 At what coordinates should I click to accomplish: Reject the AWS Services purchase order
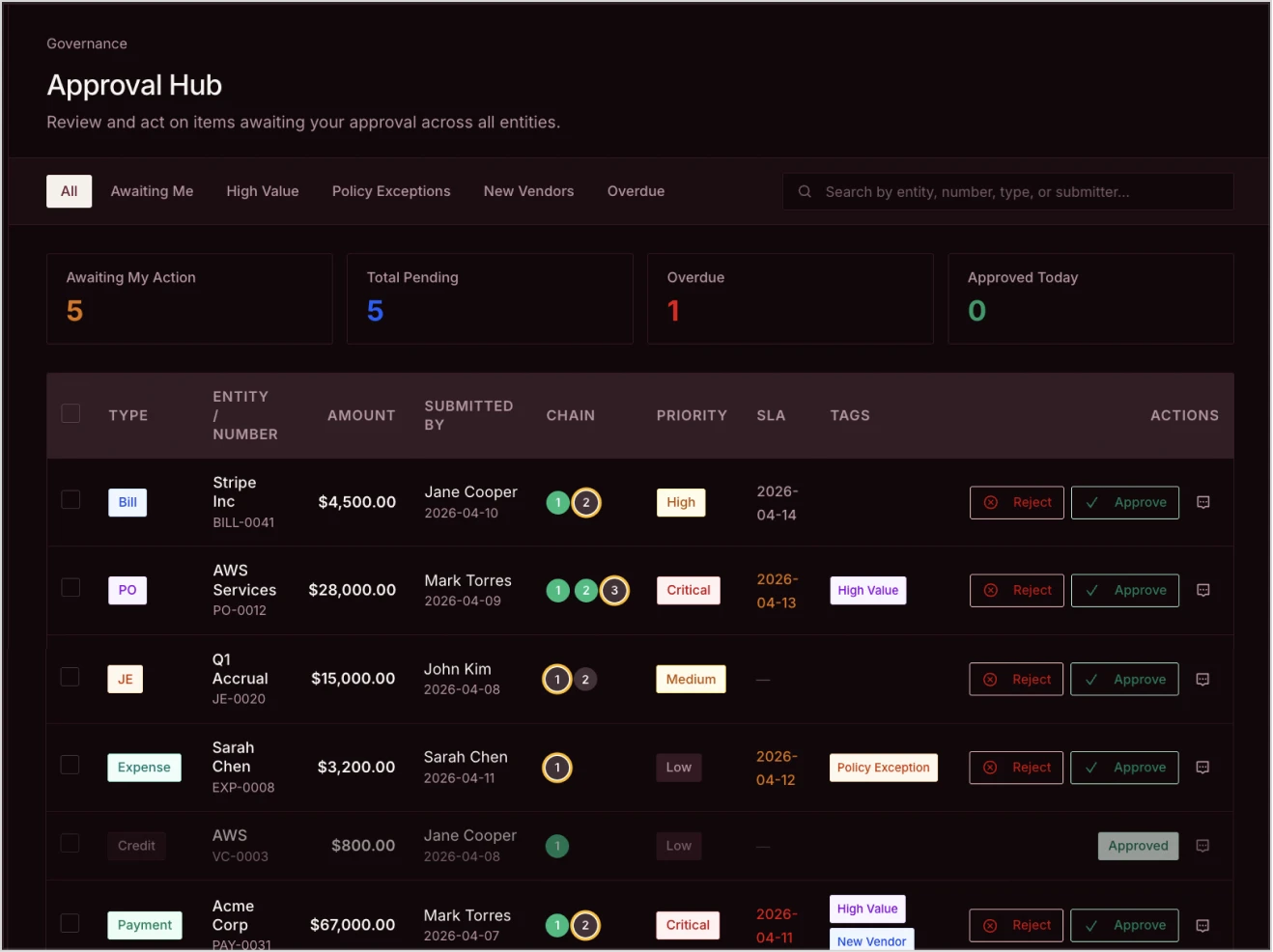click(1017, 590)
